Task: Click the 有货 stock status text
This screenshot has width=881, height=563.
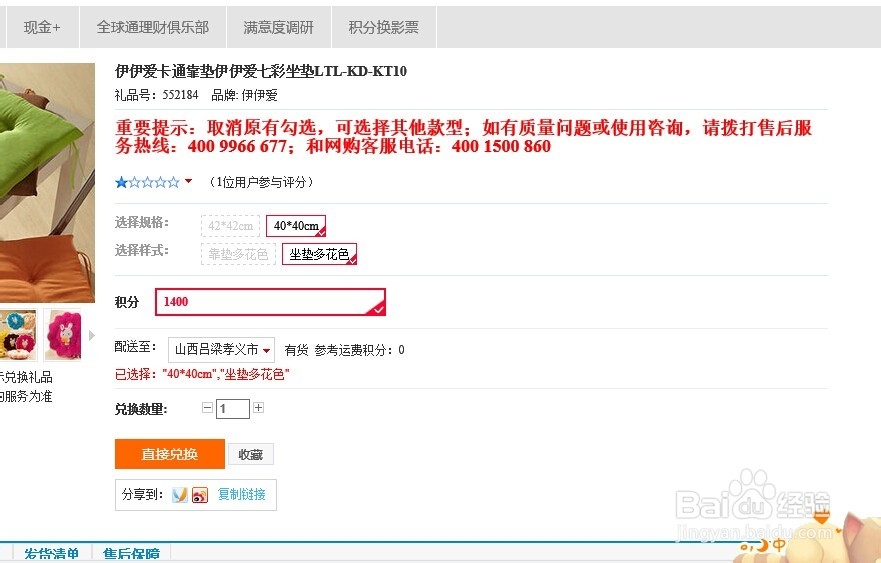Action: (x=296, y=350)
